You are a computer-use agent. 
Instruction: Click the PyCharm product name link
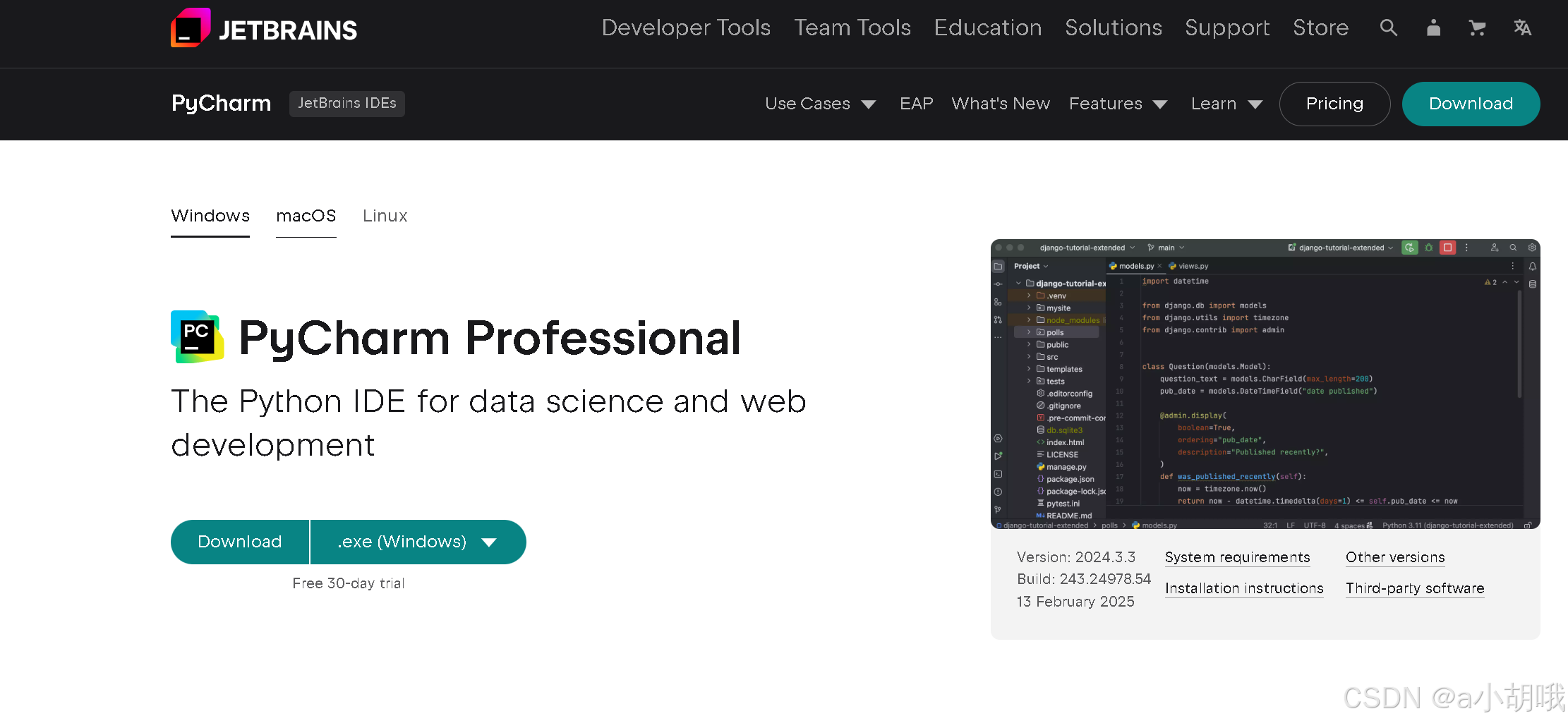pos(221,104)
